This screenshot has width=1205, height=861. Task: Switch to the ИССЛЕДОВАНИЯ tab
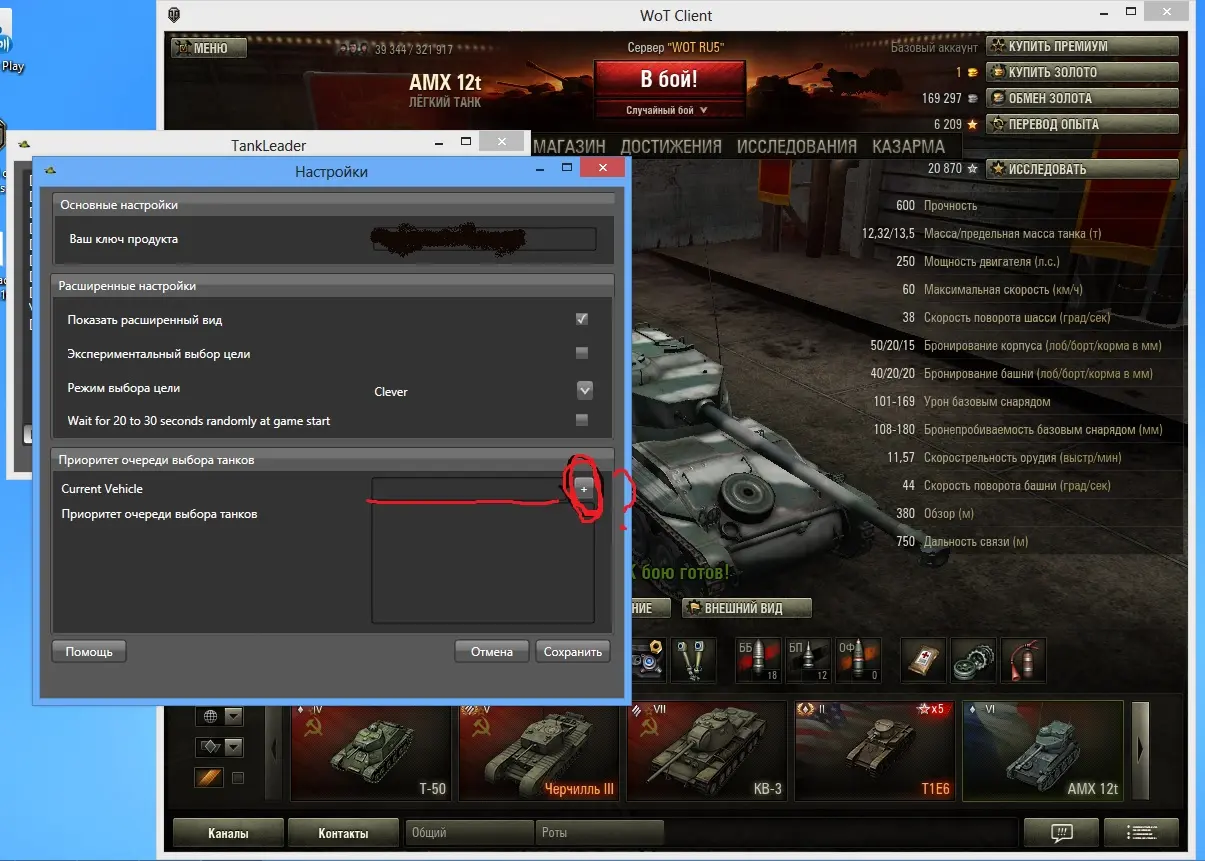[x=797, y=146]
